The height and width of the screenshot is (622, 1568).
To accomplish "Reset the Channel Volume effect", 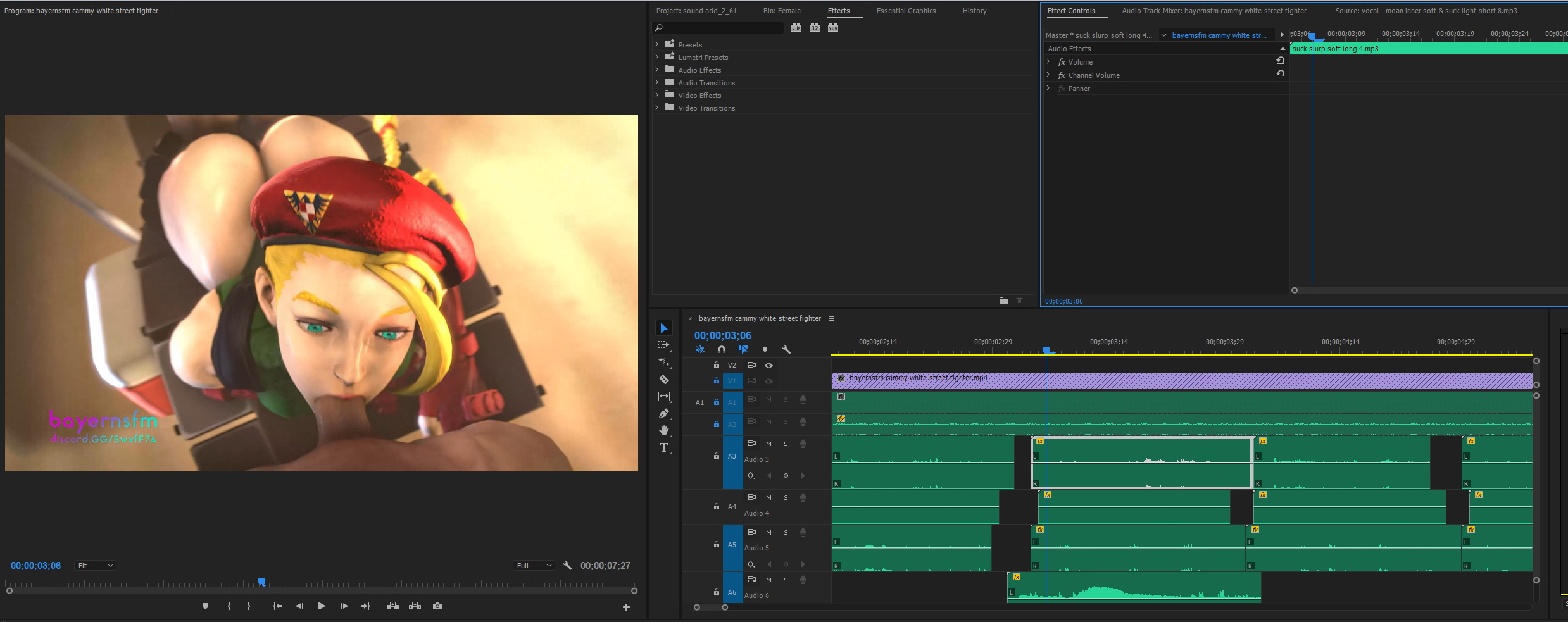I will 1280,74.
